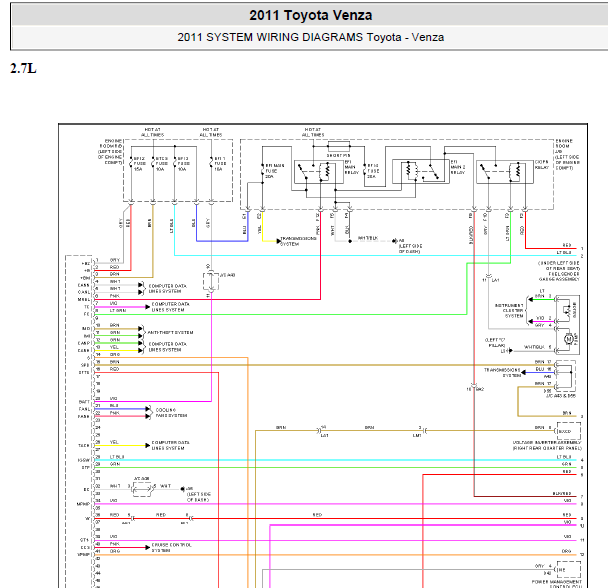Click "TRANSMISSIONS SYSTEM" beside the blue wire arrow
Screen dimensions: 608x588
(502, 373)
